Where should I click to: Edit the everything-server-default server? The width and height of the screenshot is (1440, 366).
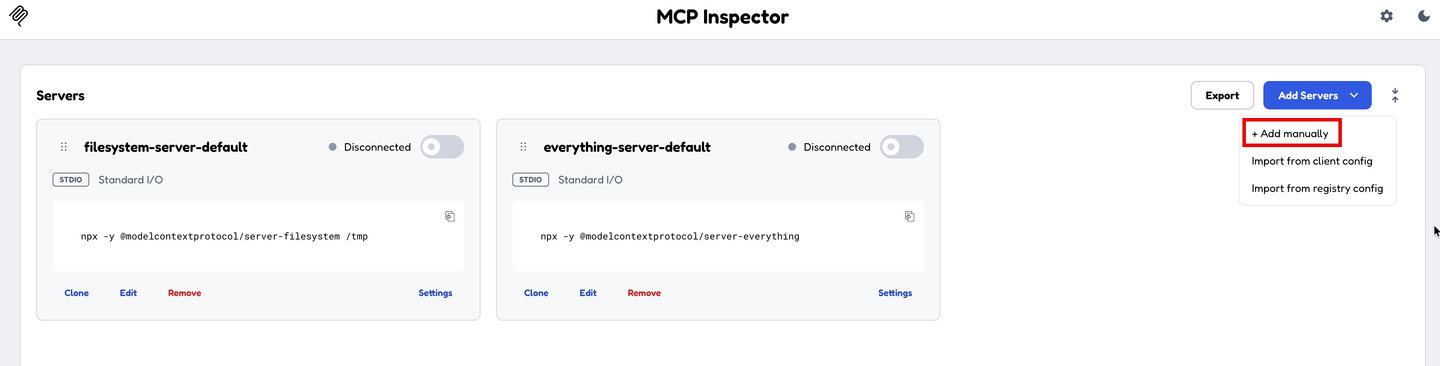[x=588, y=293]
